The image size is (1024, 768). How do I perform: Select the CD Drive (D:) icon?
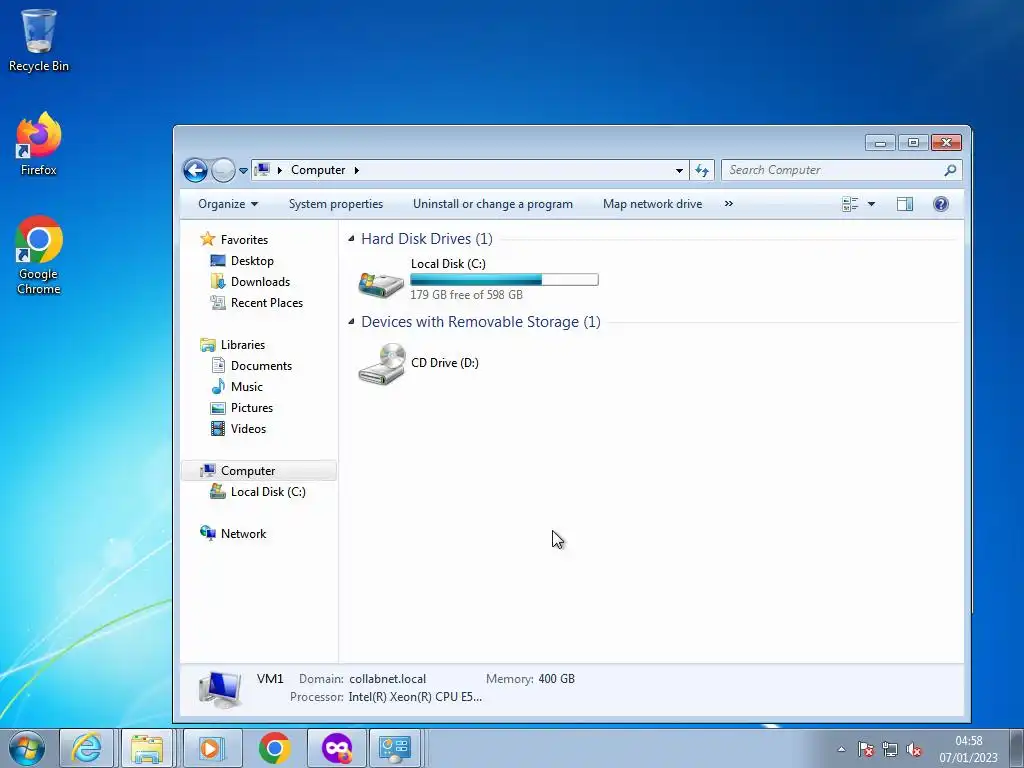click(x=381, y=364)
